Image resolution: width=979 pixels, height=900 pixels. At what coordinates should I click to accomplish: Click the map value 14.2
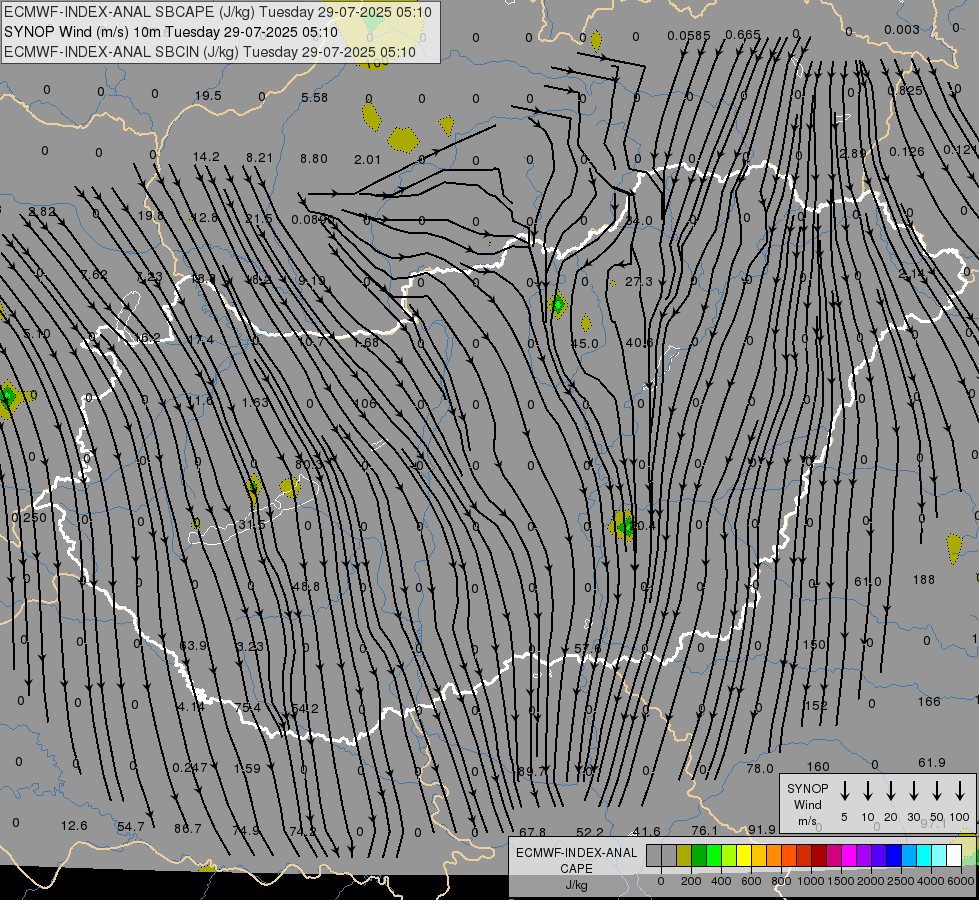[x=206, y=156]
